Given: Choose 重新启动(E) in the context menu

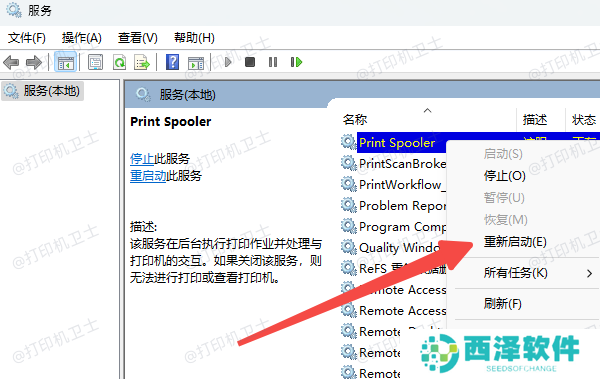Looking at the screenshot, I should pos(515,242).
